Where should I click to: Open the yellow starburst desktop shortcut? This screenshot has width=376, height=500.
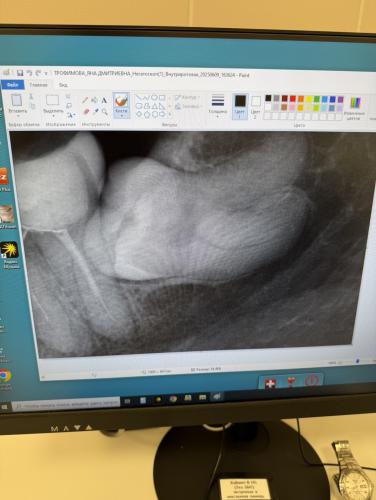click(x=9, y=250)
